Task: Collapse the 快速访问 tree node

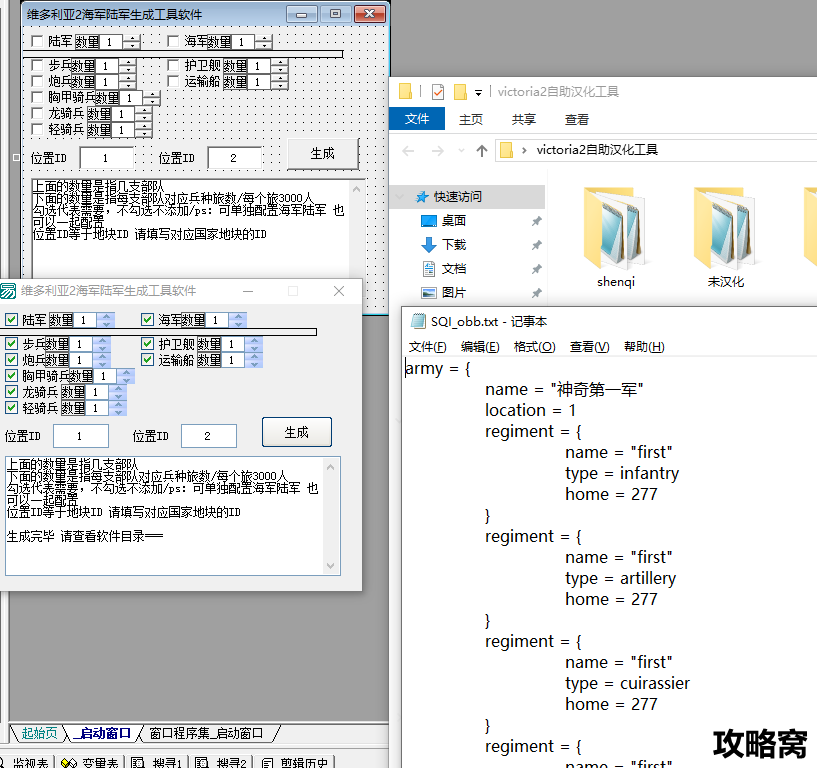Action: 400,197
